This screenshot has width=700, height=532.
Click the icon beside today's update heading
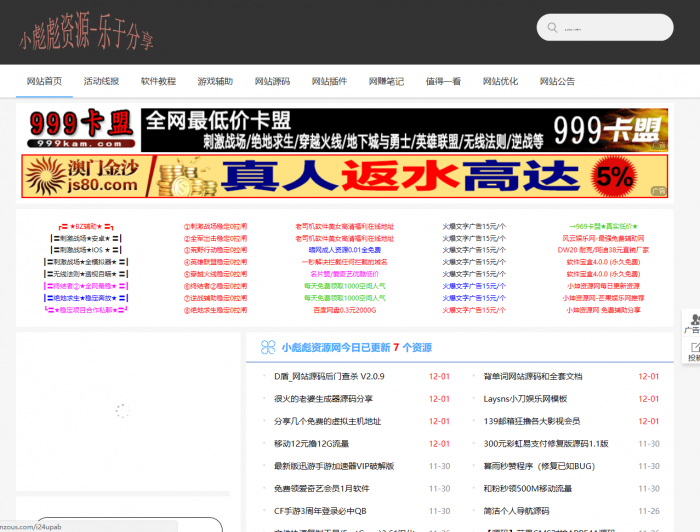(267, 347)
